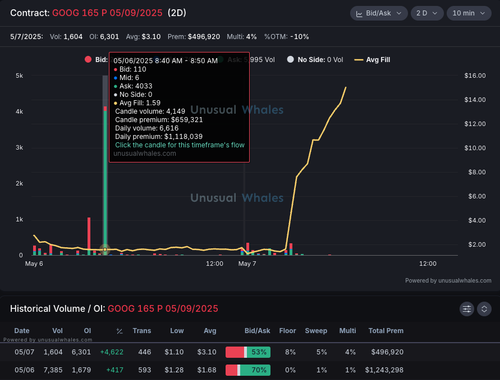This screenshot has width=500, height=380.
Task: Click the Prem: $496,920 stat in header
Action: point(194,37)
